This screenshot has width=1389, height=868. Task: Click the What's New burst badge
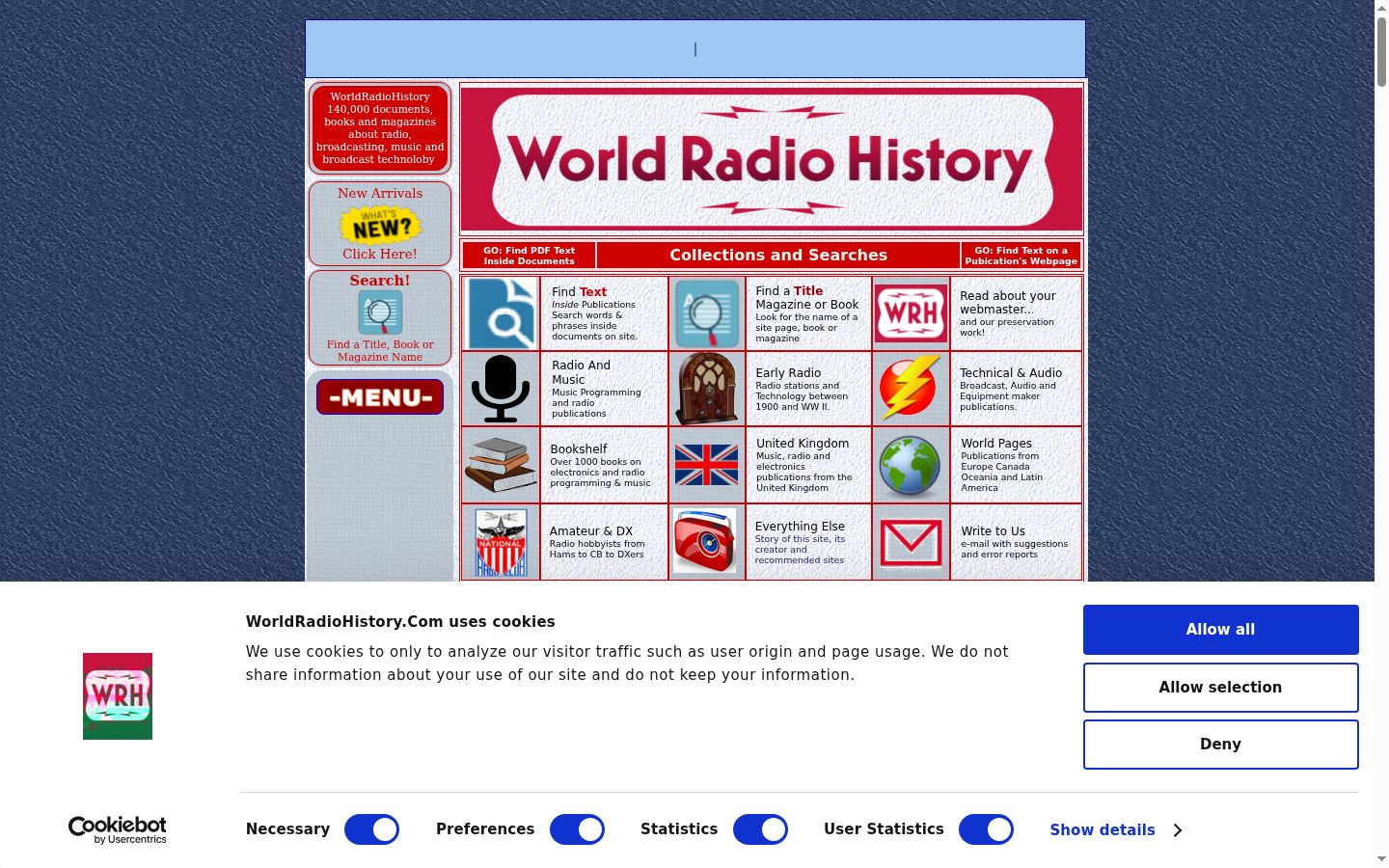pos(380,225)
